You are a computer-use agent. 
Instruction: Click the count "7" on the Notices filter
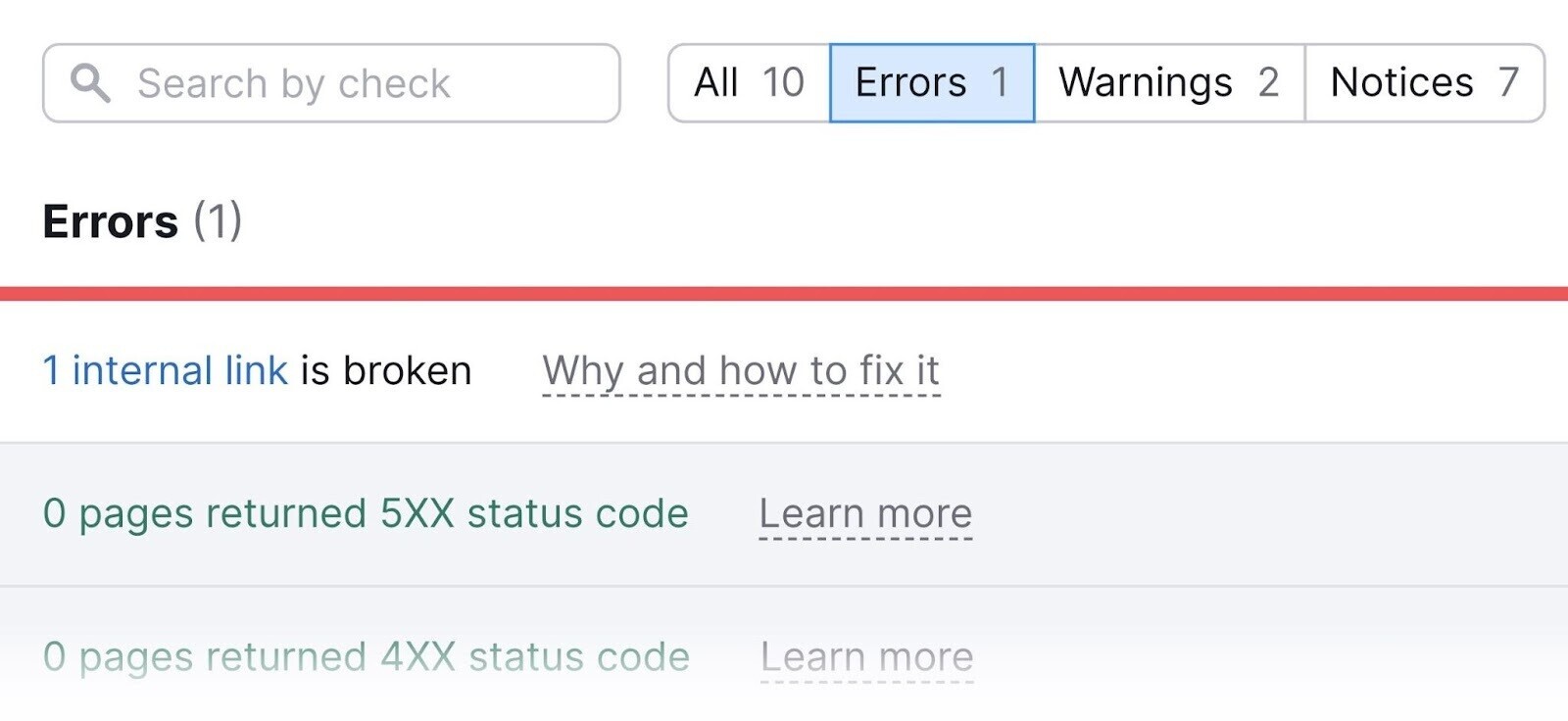pyautogui.click(x=1506, y=82)
